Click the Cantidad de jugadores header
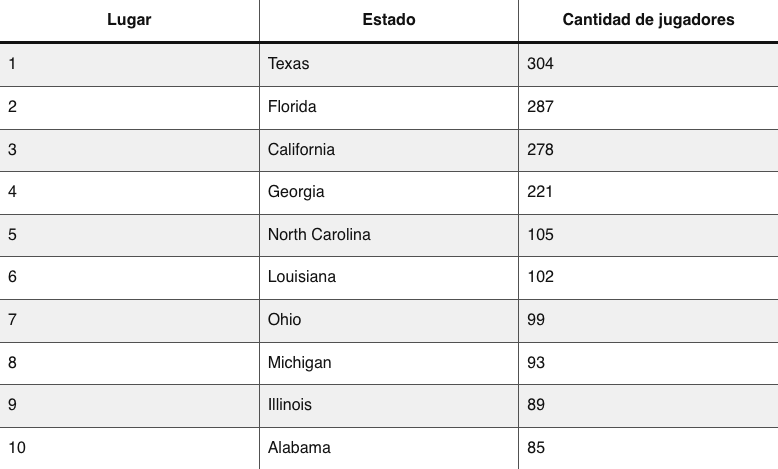 pos(648,20)
